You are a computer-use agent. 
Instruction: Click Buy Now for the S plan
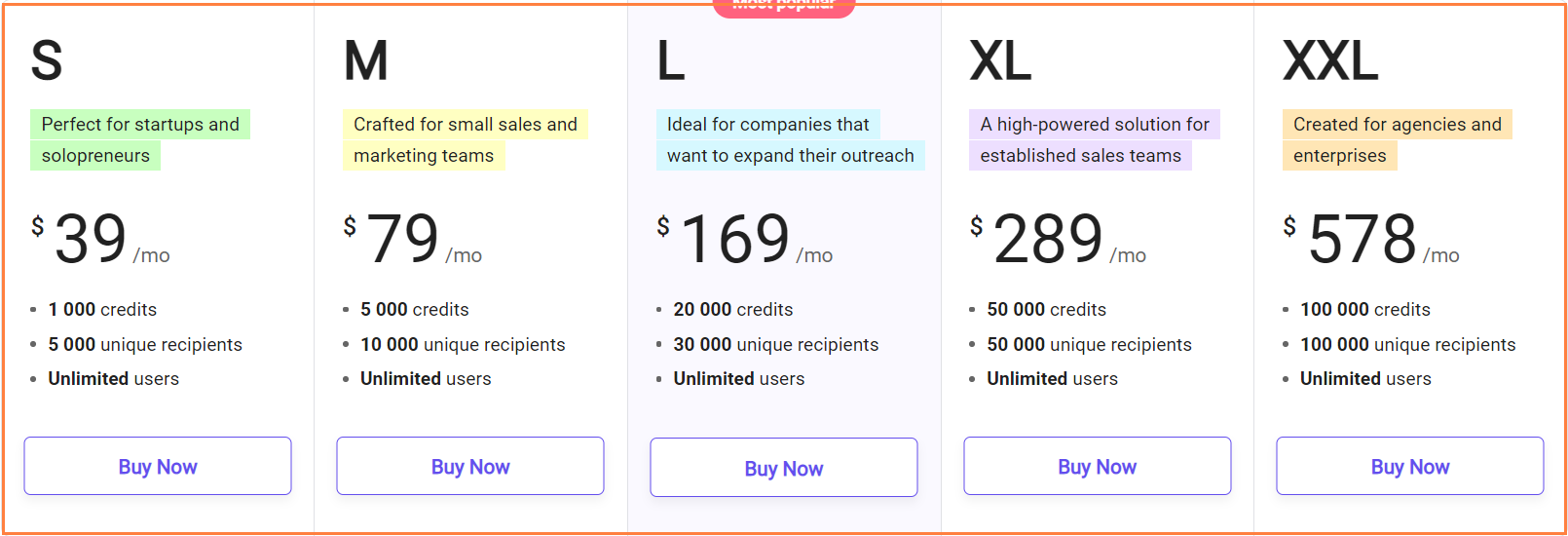coord(158,466)
